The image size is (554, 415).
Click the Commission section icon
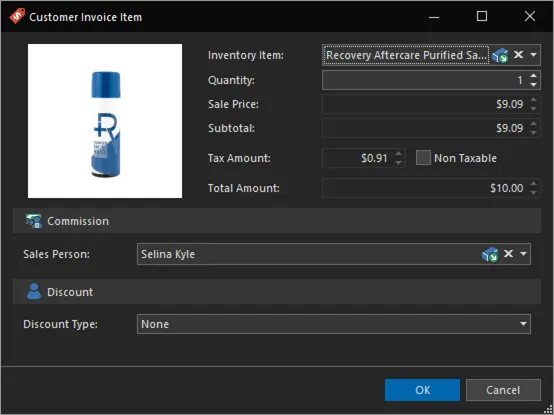pyautogui.click(x=34, y=221)
